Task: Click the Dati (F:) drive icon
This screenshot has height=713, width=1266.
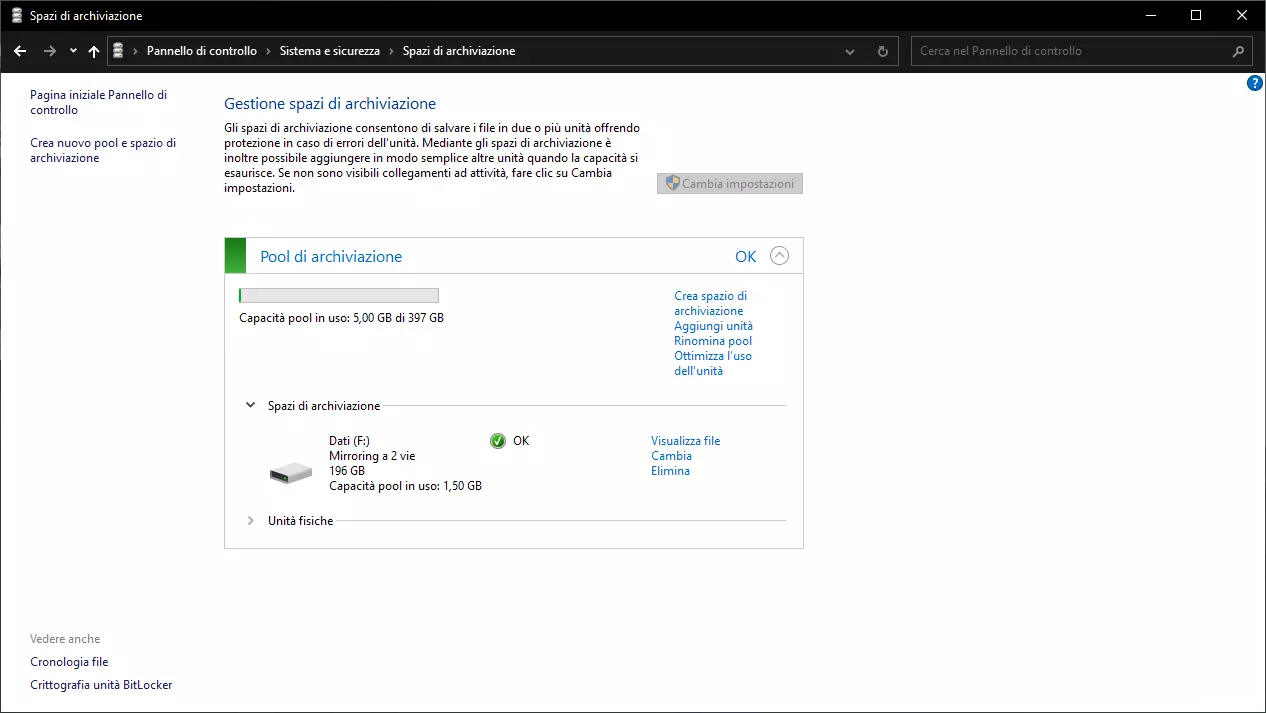Action: pos(291,471)
